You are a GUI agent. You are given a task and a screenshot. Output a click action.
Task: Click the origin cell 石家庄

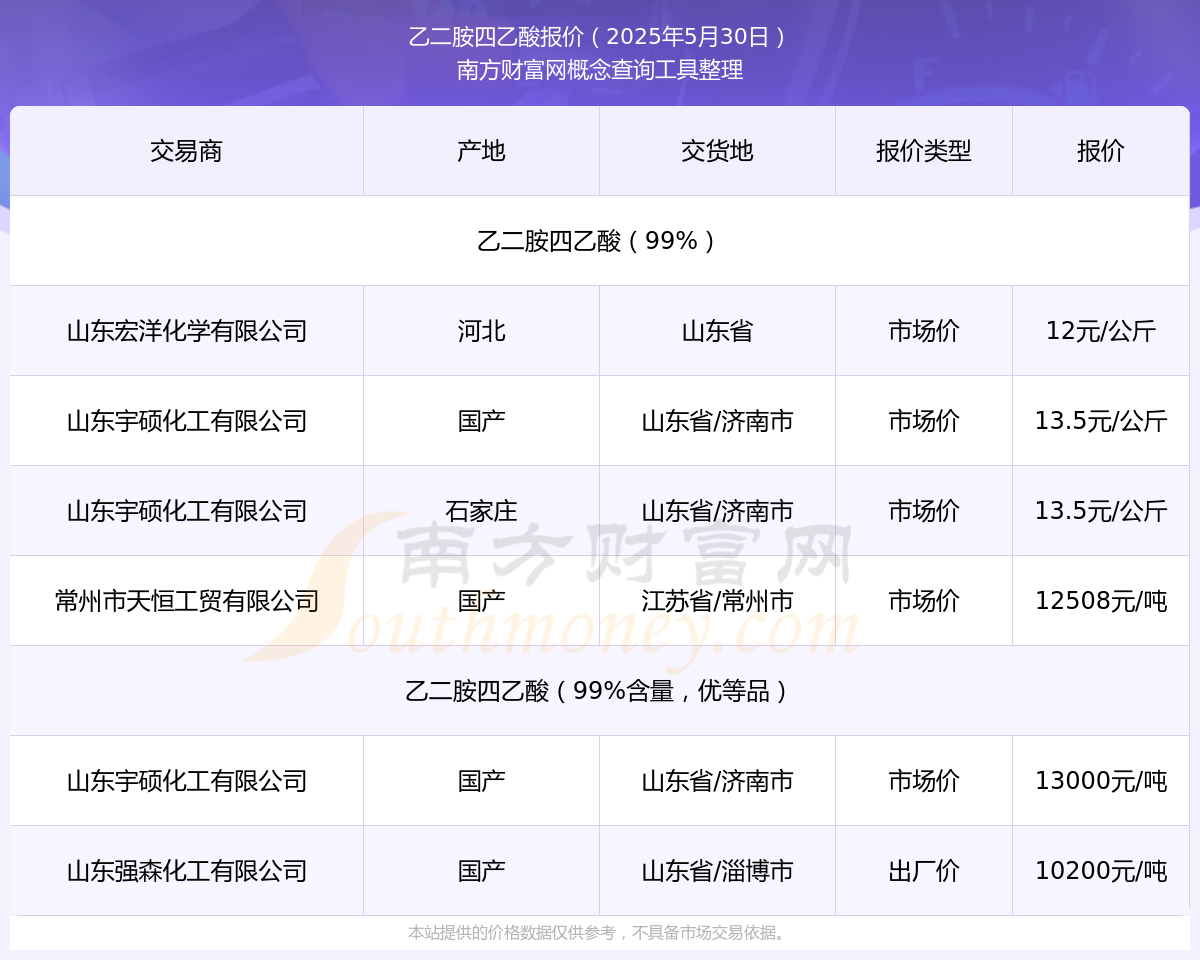tap(482, 511)
